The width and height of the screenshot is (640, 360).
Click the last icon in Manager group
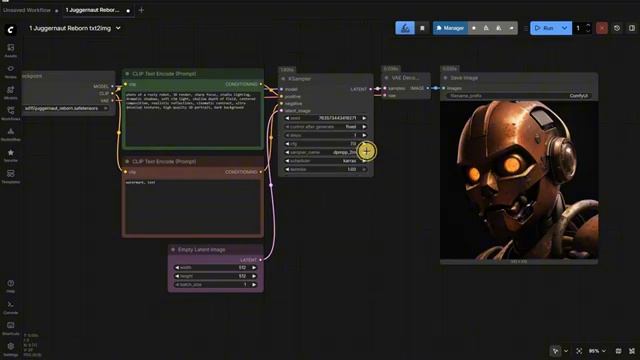(x=511, y=28)
